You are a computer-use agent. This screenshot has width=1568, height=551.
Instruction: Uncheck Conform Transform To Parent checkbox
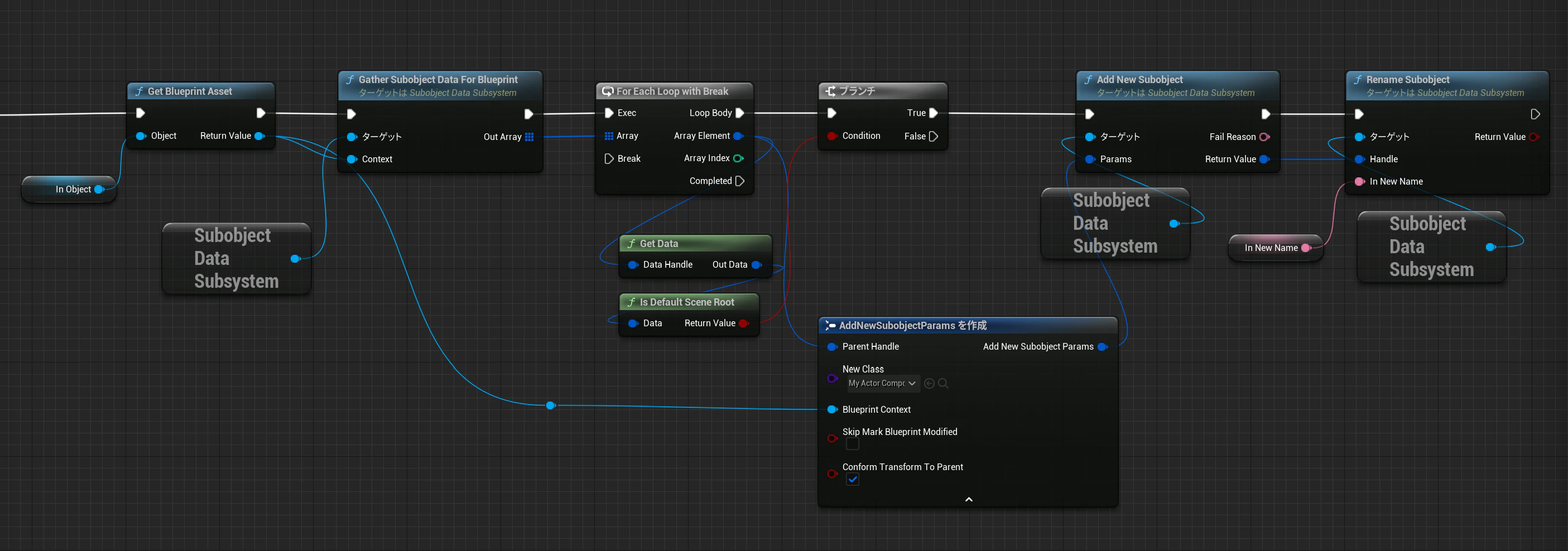[853, 479]
